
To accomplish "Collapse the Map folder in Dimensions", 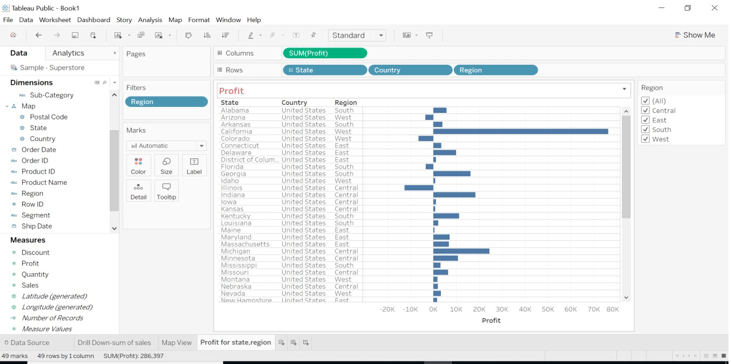I will [7, 106].
